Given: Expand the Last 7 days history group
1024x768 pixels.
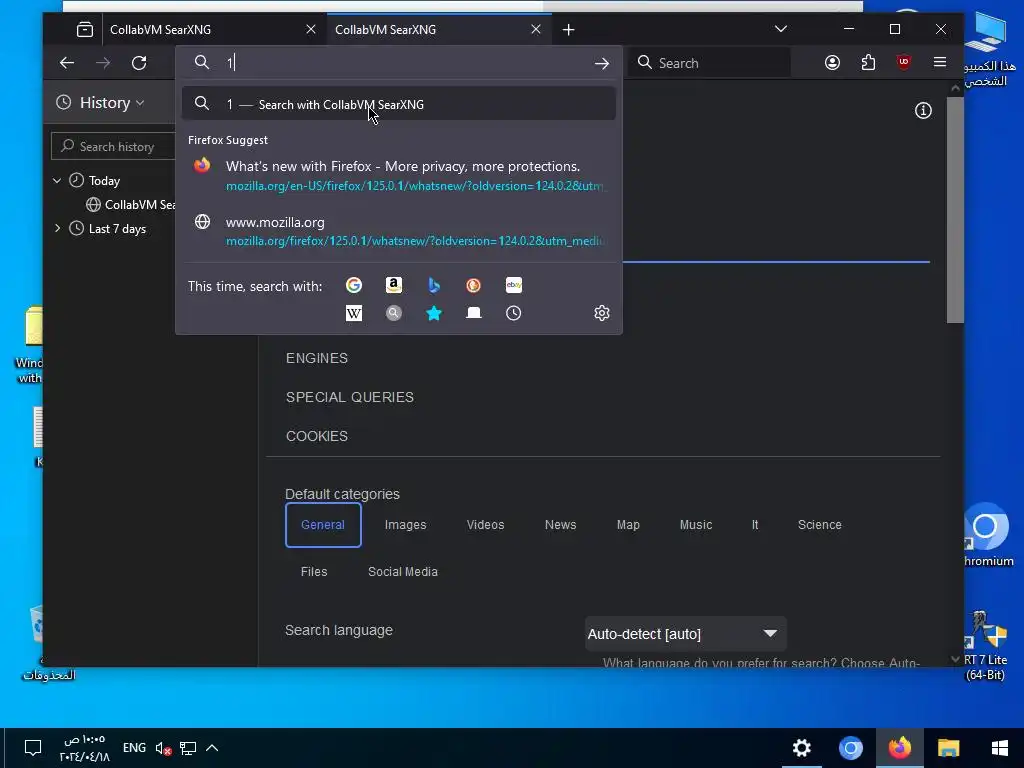Looking at the screenshot, I should tap(57, 229).
